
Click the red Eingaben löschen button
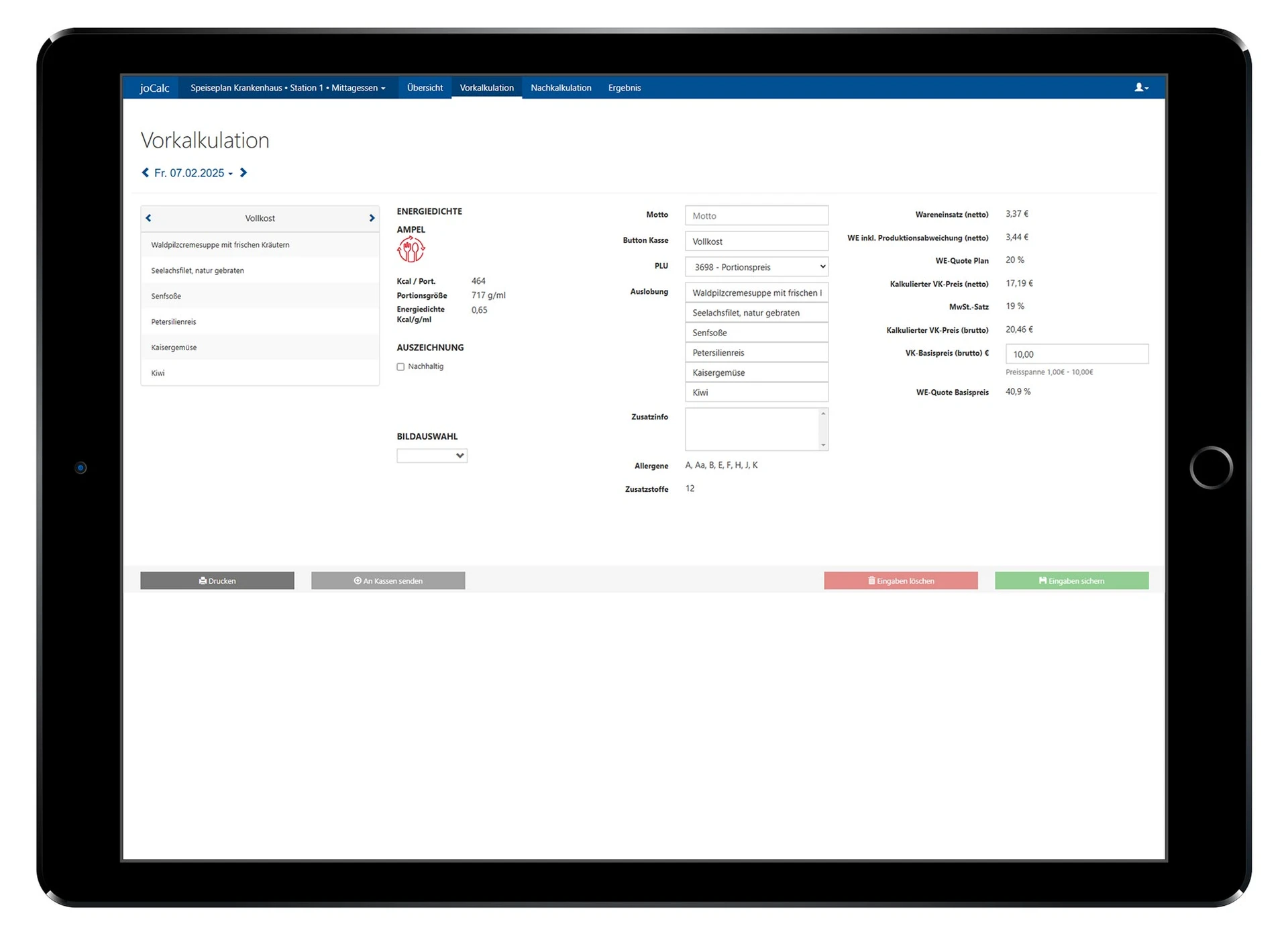coord(900,581)
